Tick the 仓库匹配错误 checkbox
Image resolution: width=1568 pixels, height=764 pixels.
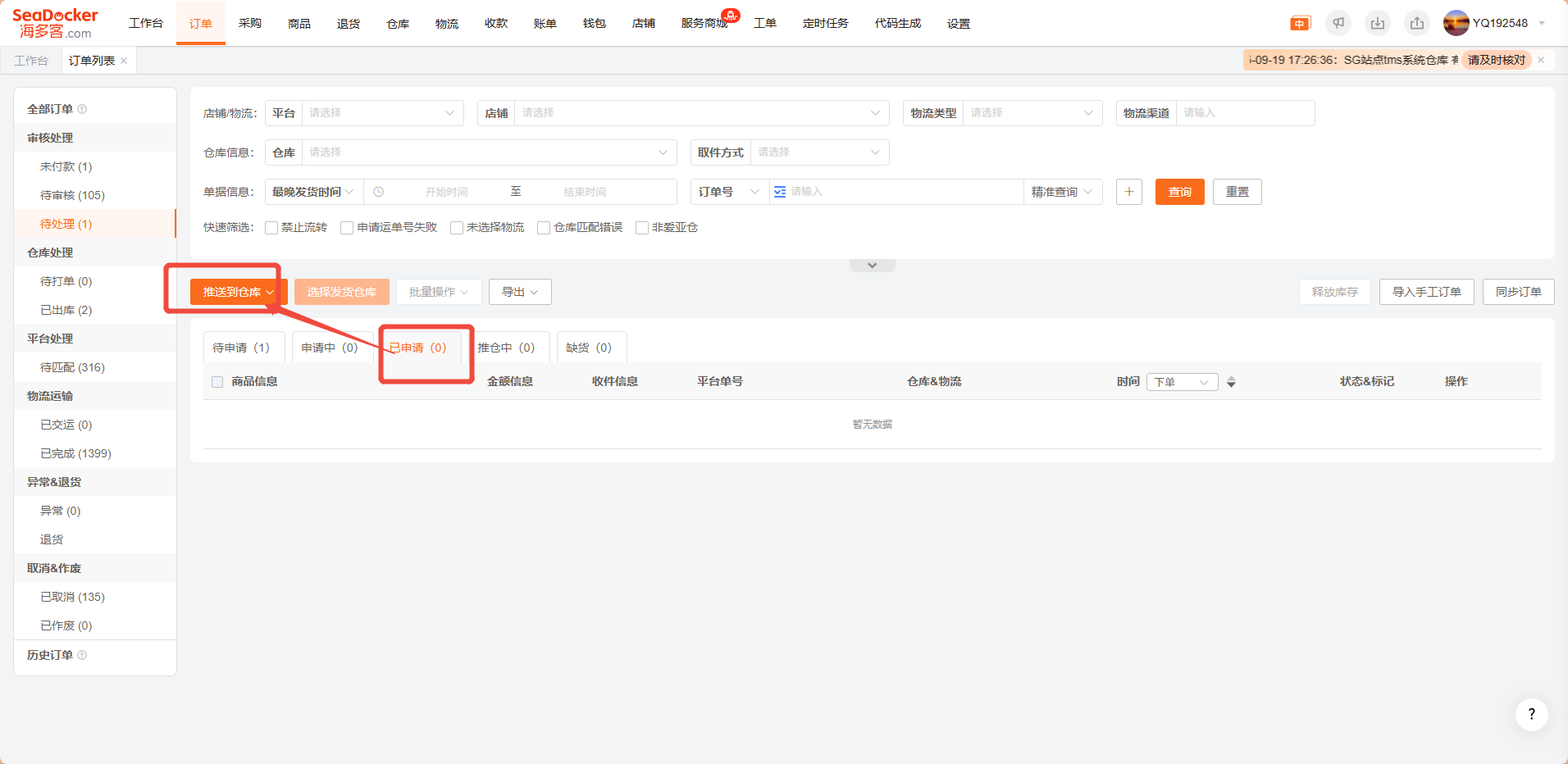pyautogui.click(x=544, y=228)
